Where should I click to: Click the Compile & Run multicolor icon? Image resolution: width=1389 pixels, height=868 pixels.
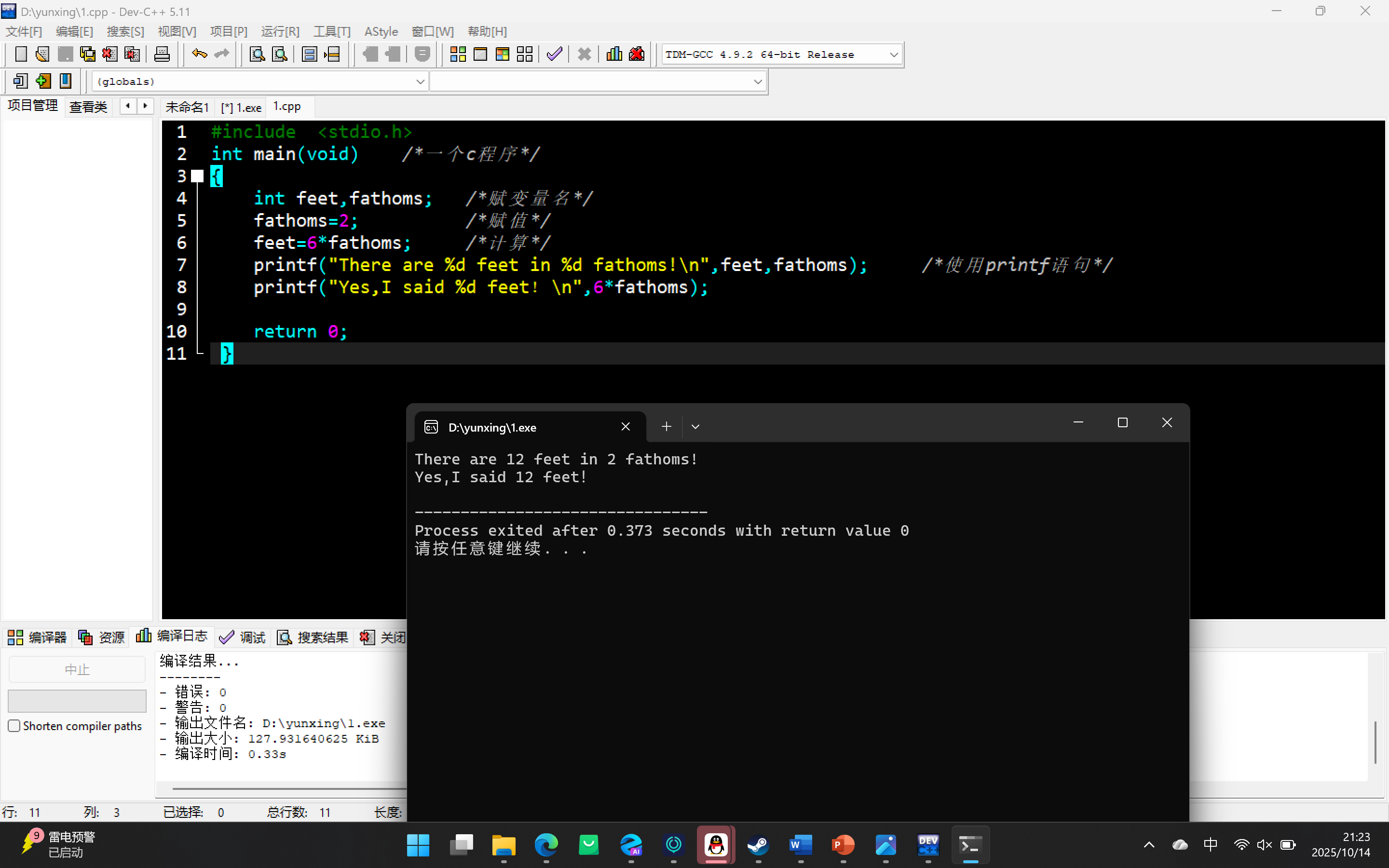502,54
